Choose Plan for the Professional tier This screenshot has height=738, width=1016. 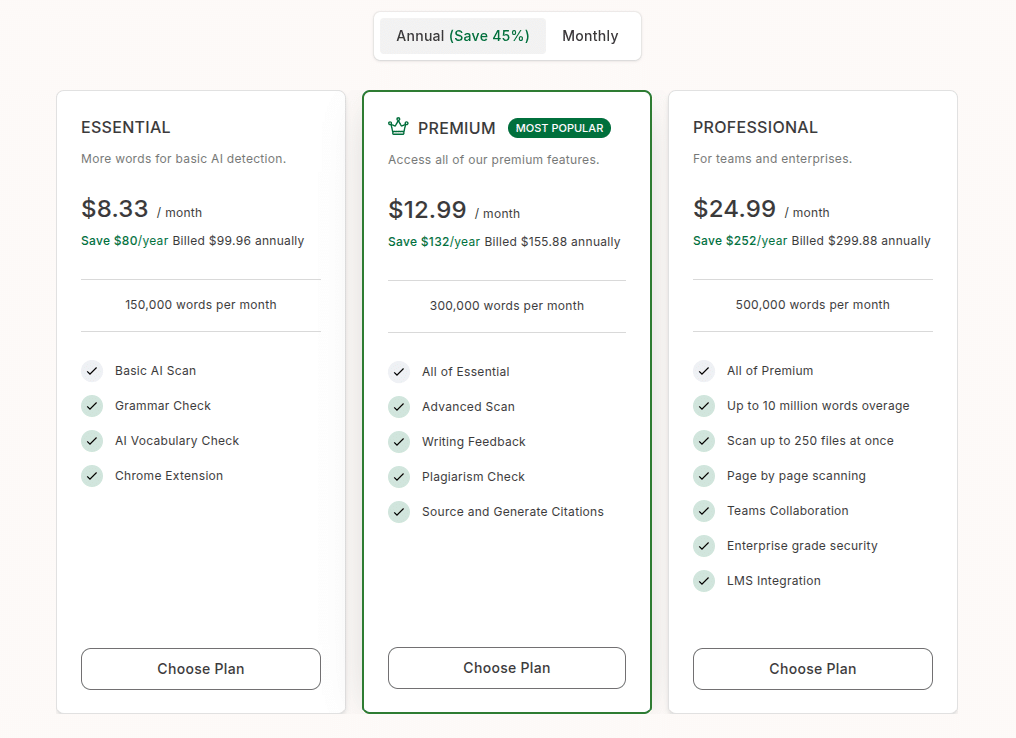pos(812,668)
